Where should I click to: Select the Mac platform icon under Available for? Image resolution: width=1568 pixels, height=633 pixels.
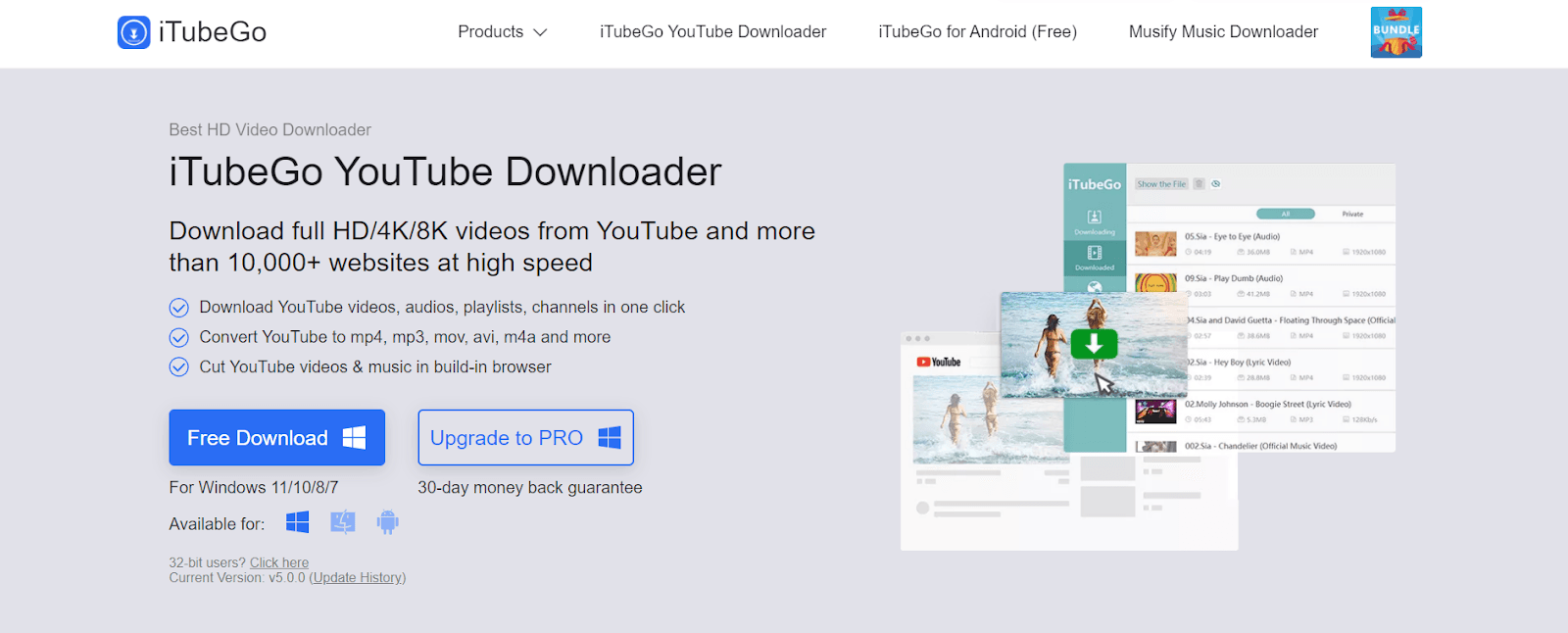(343, 523)
